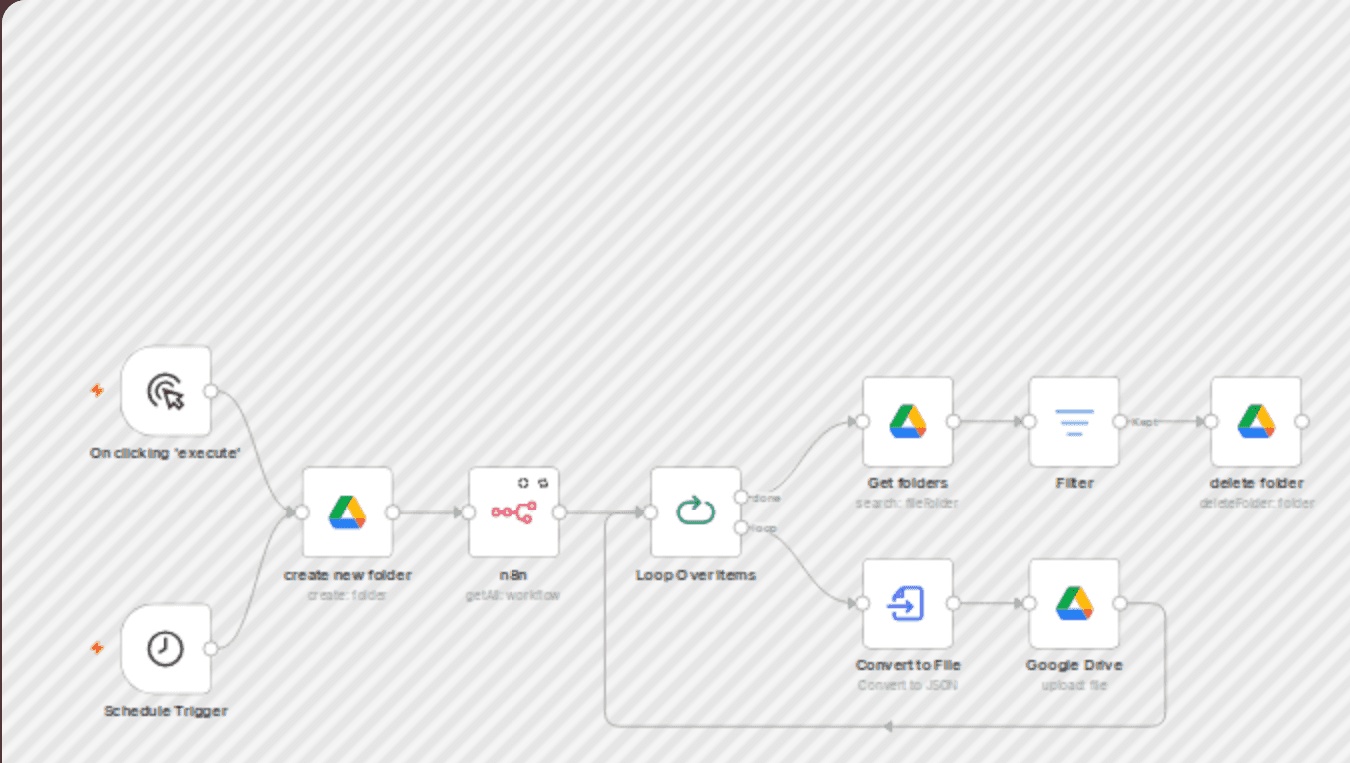Click the 'Get folders' label
This screenshot has height=763, width=1350.
point(908,483)
